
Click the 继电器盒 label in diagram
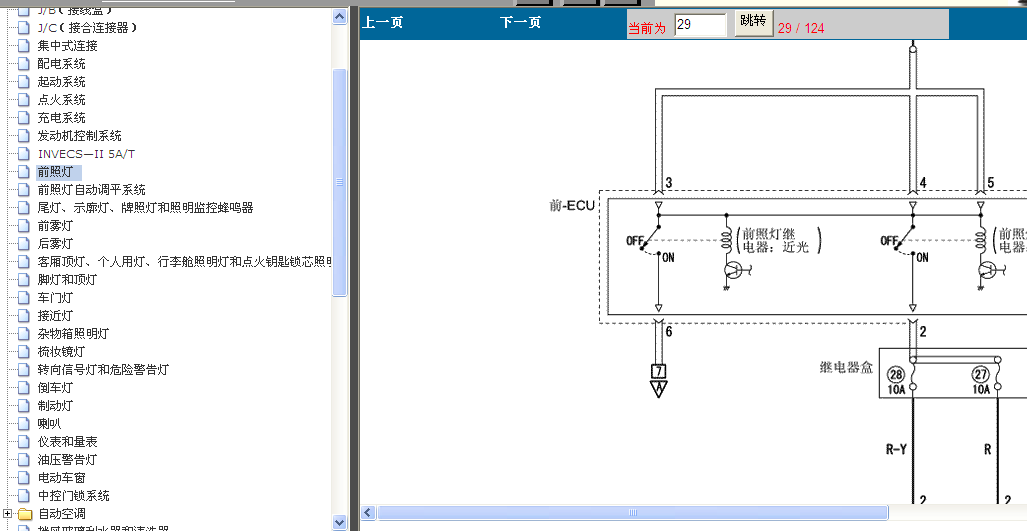847,367
